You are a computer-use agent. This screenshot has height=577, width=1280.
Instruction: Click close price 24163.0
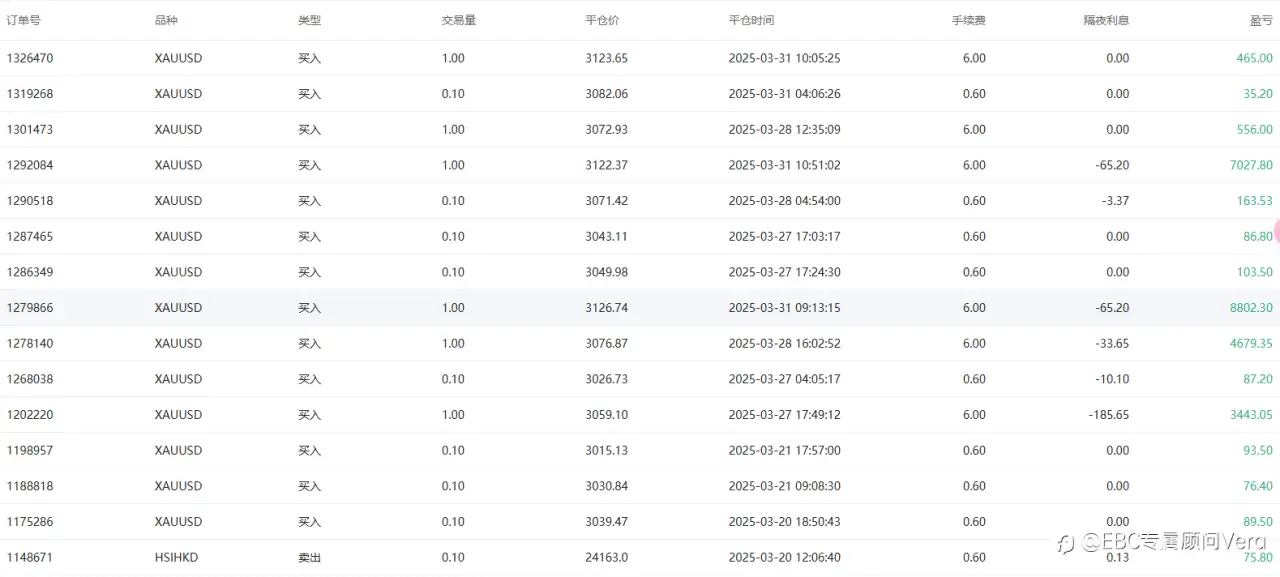607,557
